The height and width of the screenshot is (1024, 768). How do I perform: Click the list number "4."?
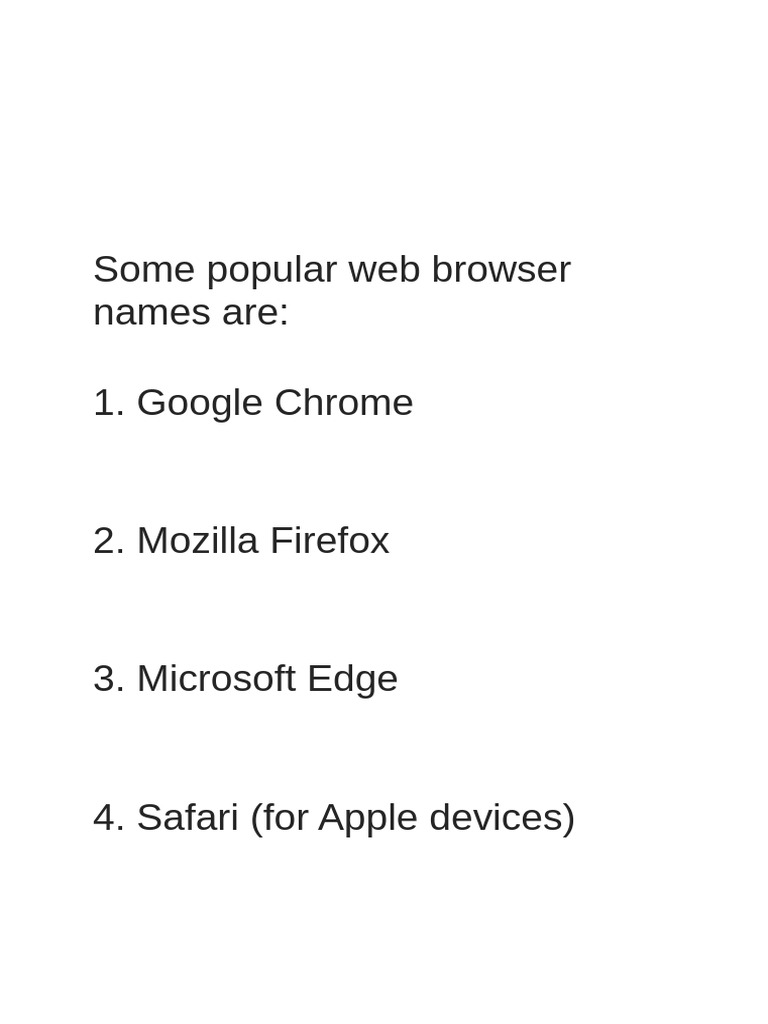(x=108, y=817)
